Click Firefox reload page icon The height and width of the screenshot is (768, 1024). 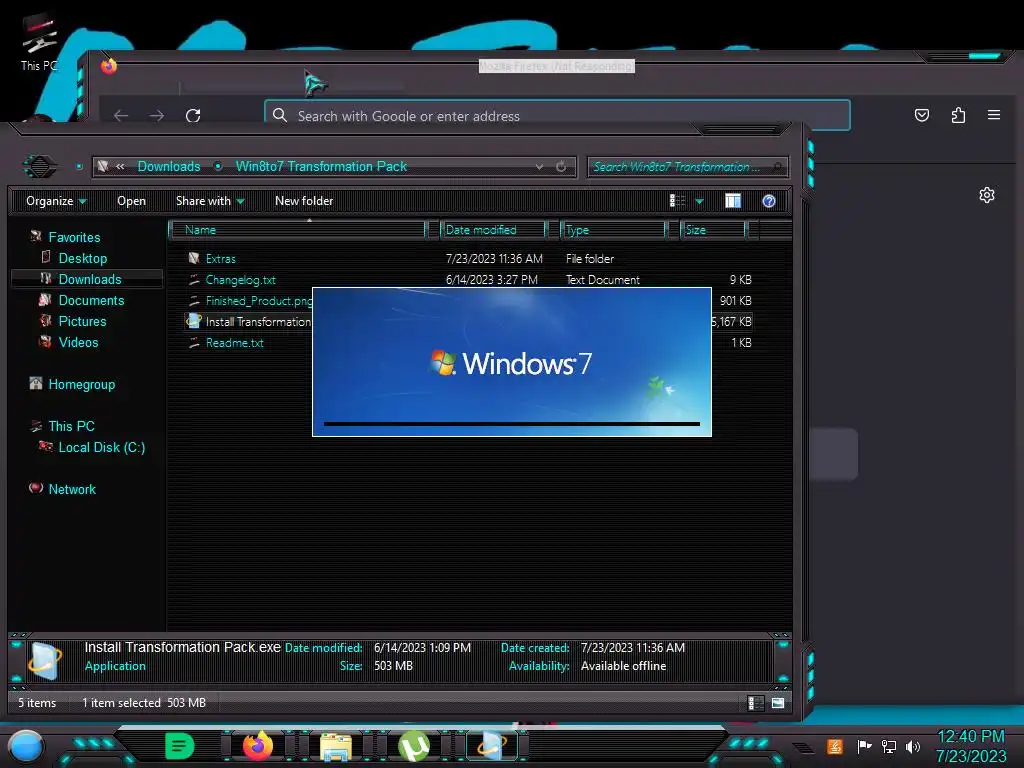point(193,116)
